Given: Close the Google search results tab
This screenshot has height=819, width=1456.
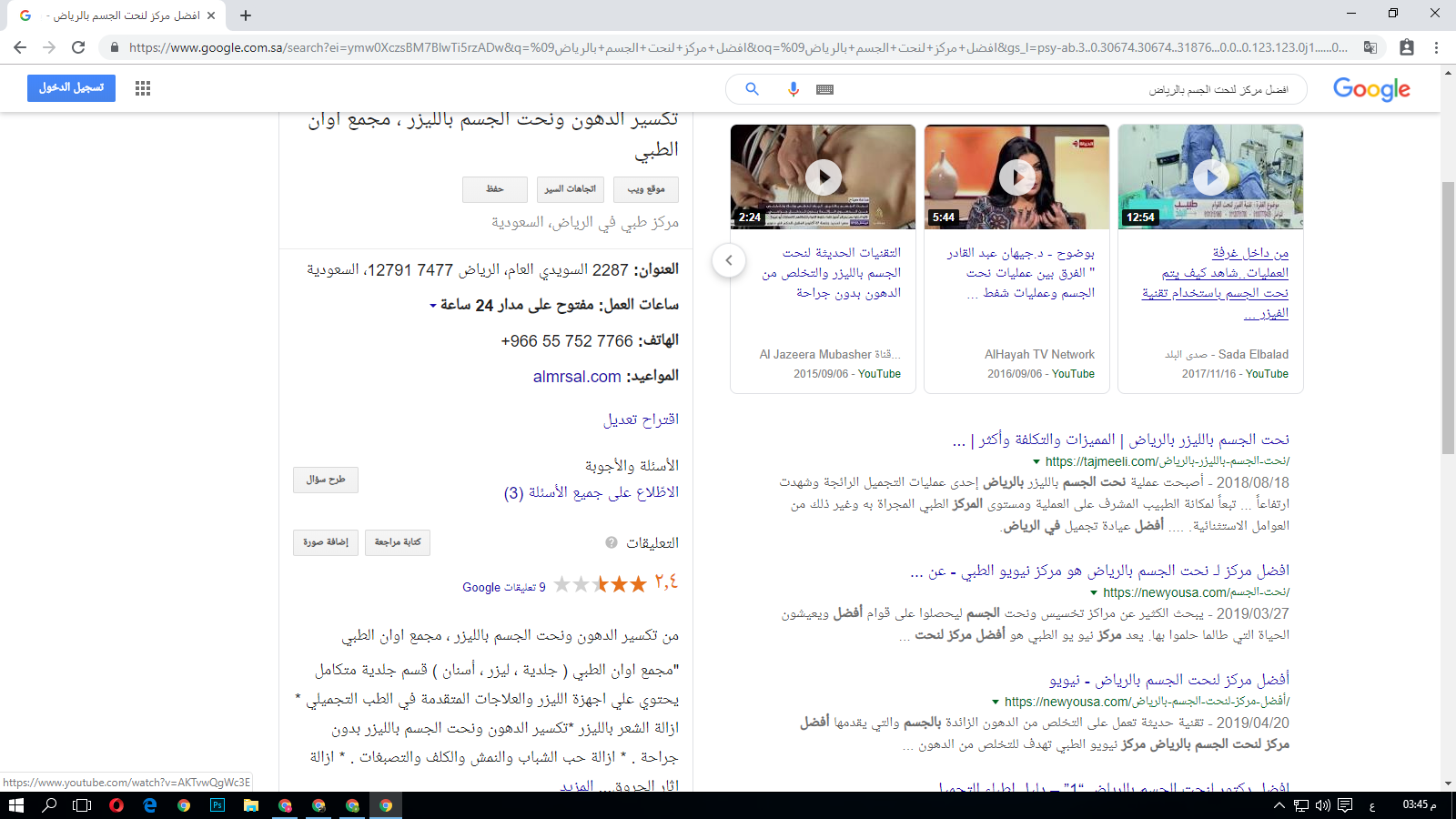Looking at the screenshot, I should (x=211, y=15).
